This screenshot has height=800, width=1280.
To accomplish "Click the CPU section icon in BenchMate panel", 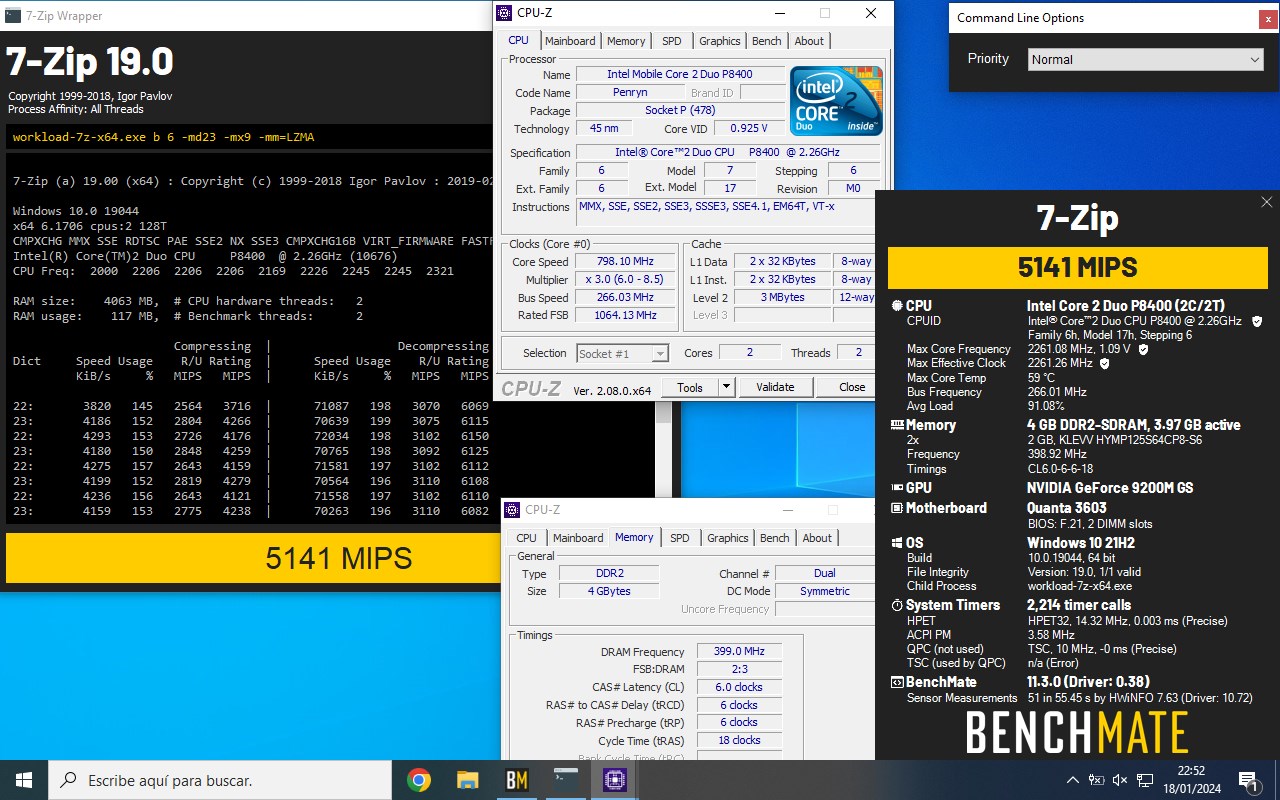I will coord(897,306).
